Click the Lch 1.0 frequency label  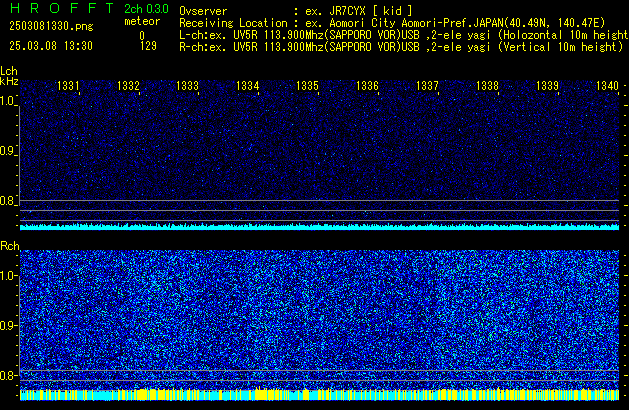[x=8, y=101]
